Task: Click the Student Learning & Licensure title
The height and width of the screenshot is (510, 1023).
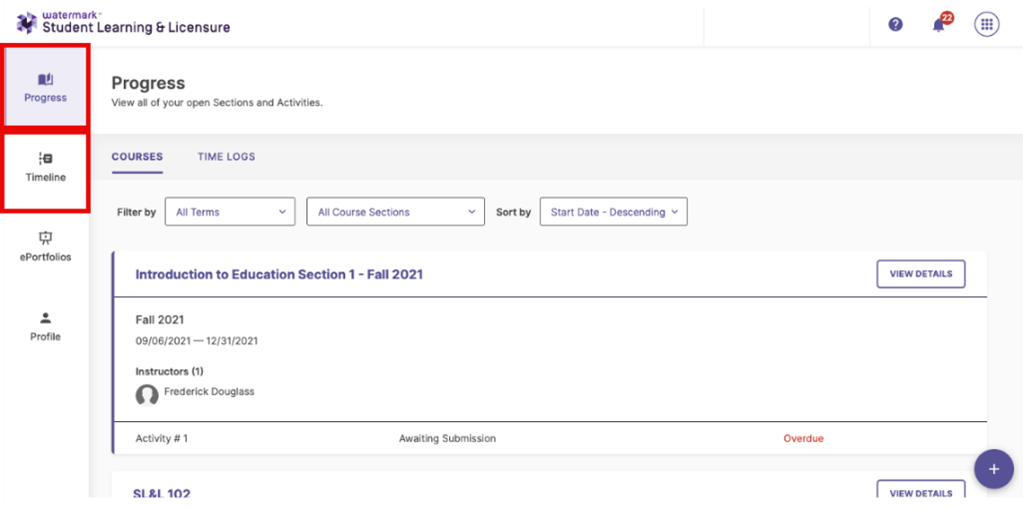Action: (x=136, y=27)
